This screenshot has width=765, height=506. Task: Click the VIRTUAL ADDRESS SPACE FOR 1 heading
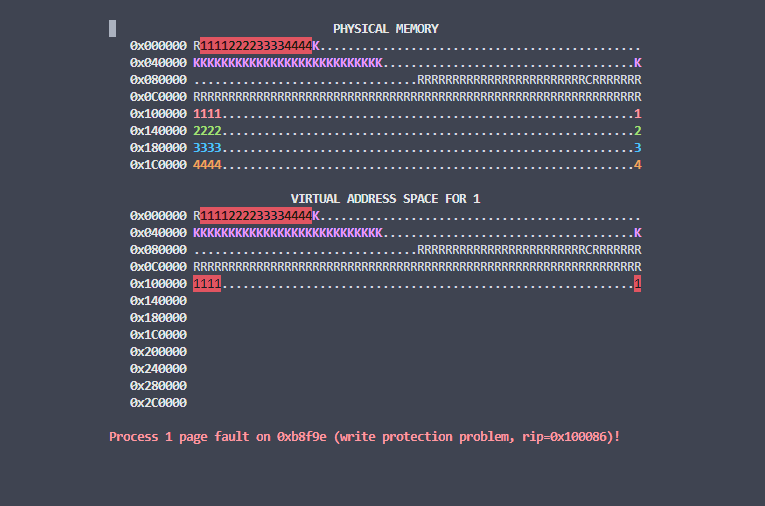pos(385,199)
